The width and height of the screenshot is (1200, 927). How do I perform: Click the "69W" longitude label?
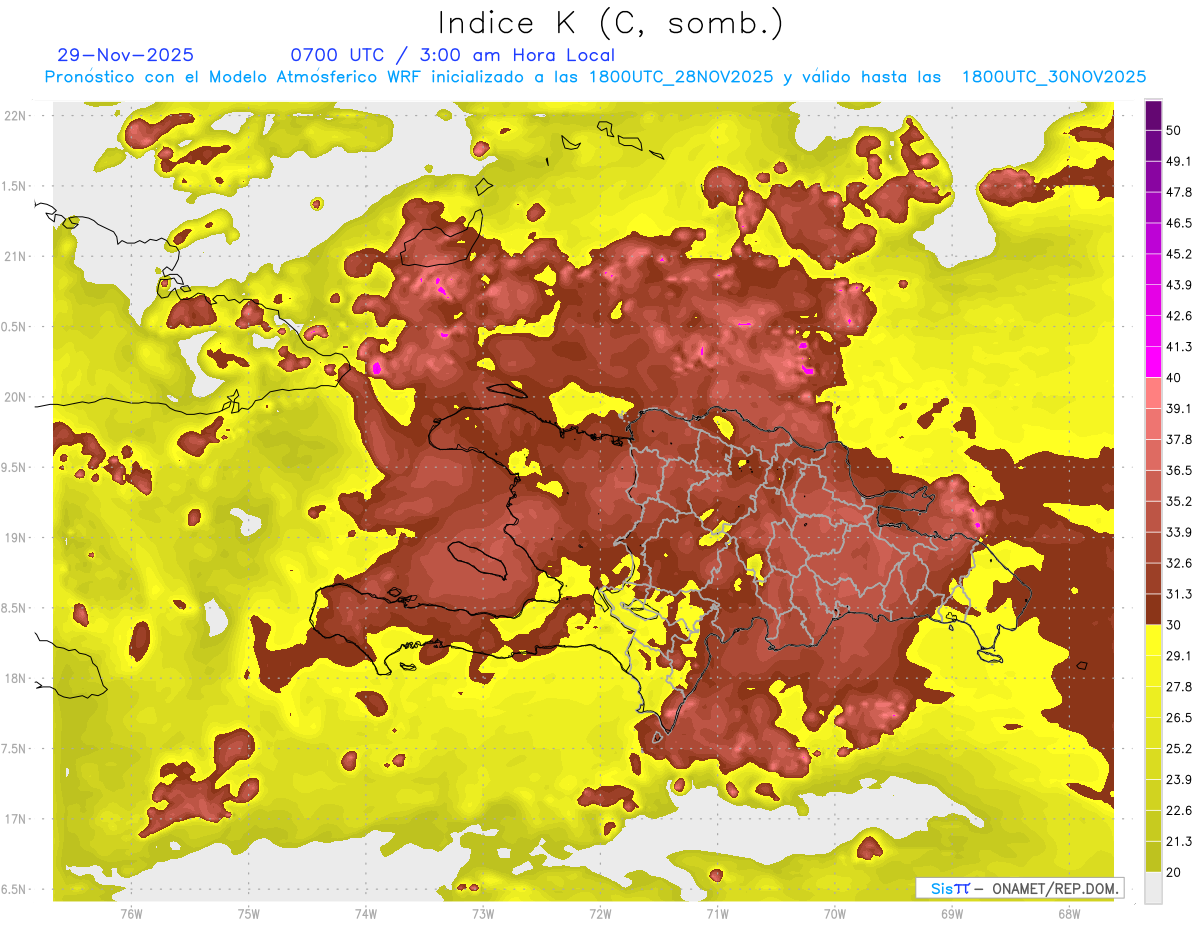(x=951, y=913)
